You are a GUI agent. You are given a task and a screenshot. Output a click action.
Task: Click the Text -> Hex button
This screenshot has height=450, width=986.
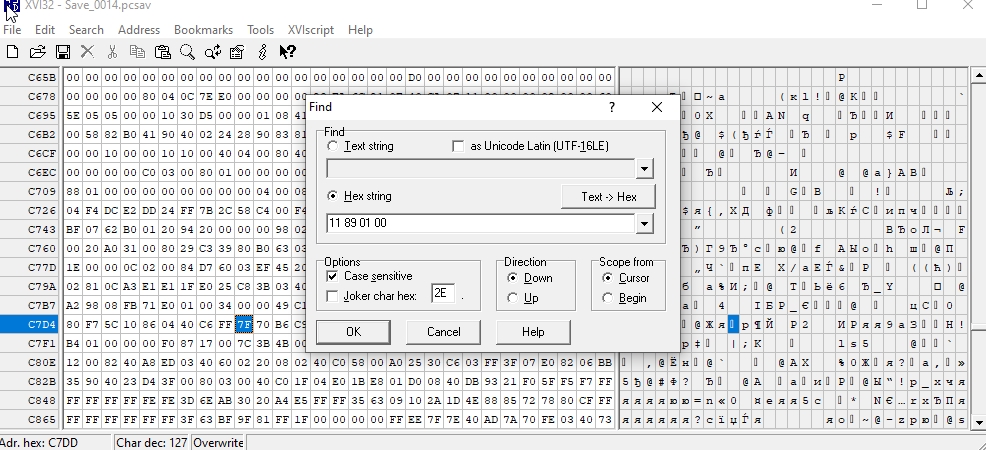tap(609, 197)
